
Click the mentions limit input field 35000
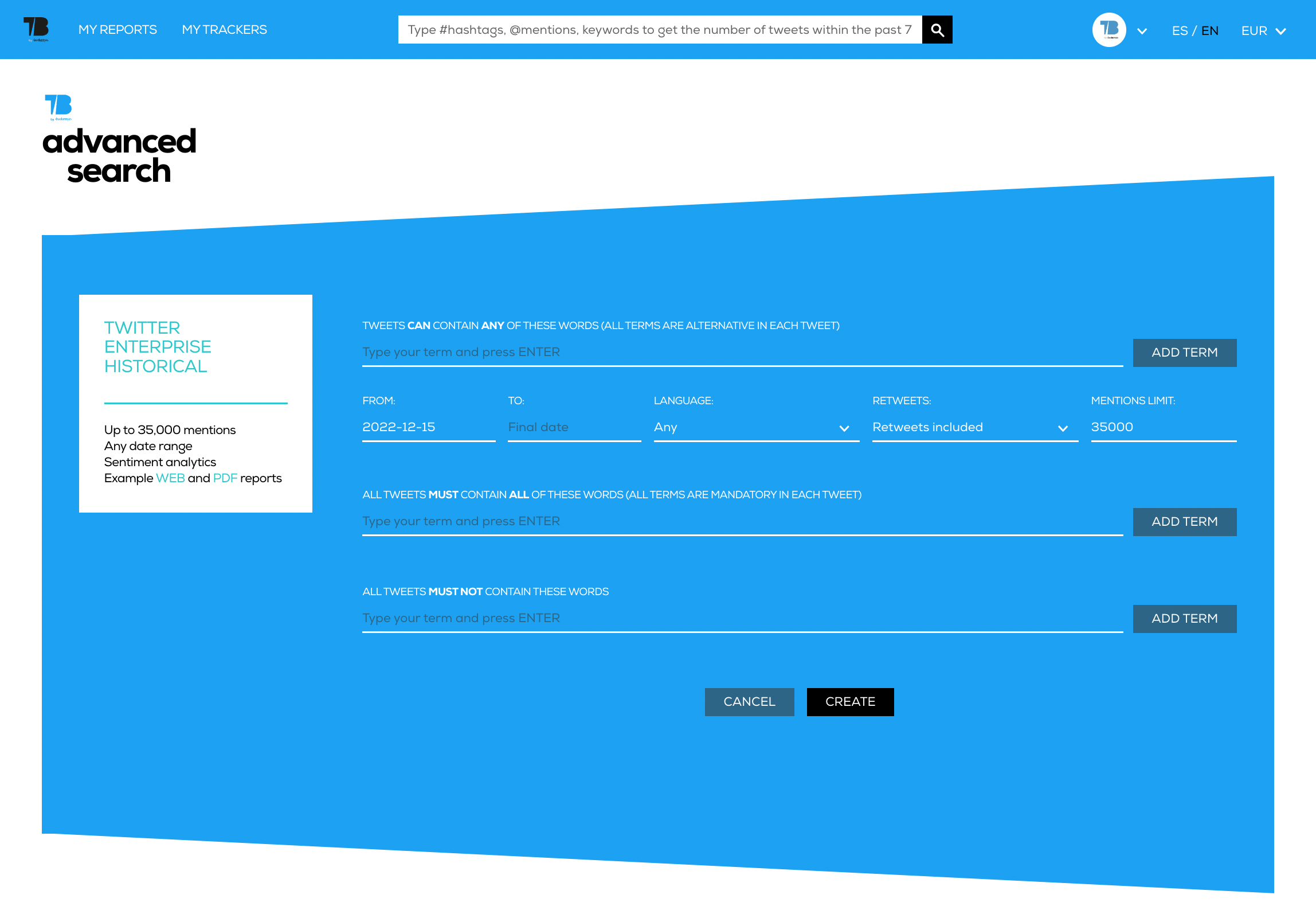(1164, 427)
